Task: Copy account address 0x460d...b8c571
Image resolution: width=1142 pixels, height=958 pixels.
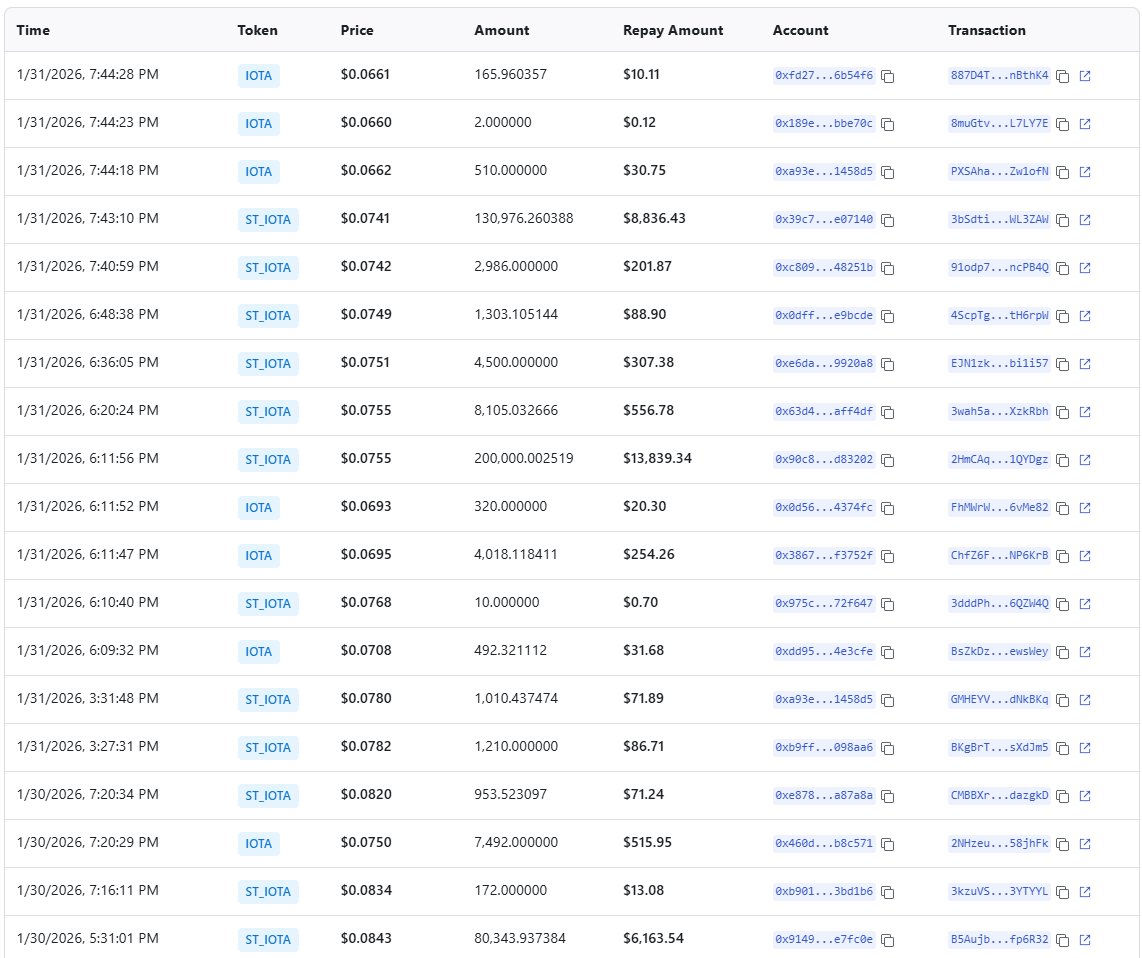Action: tap(887, 844)
